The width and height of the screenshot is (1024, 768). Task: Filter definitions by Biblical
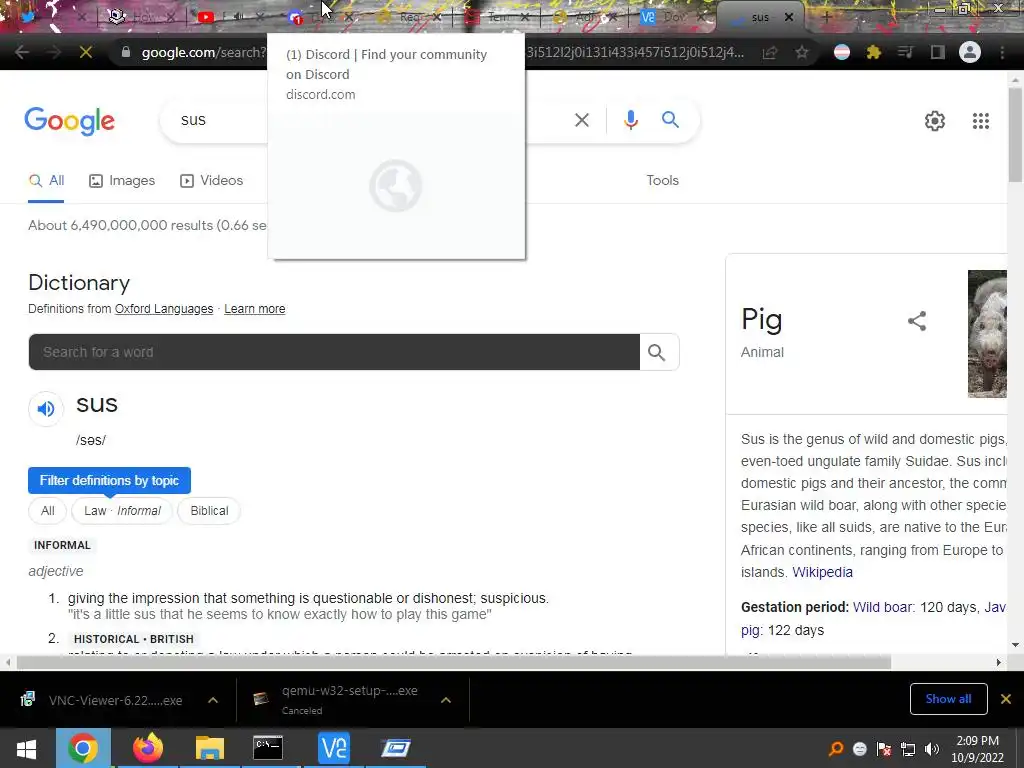[209, 511]
